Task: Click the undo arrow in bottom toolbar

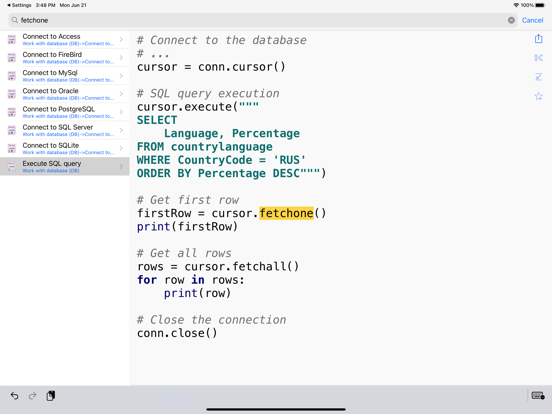Action: coord(14,396)
